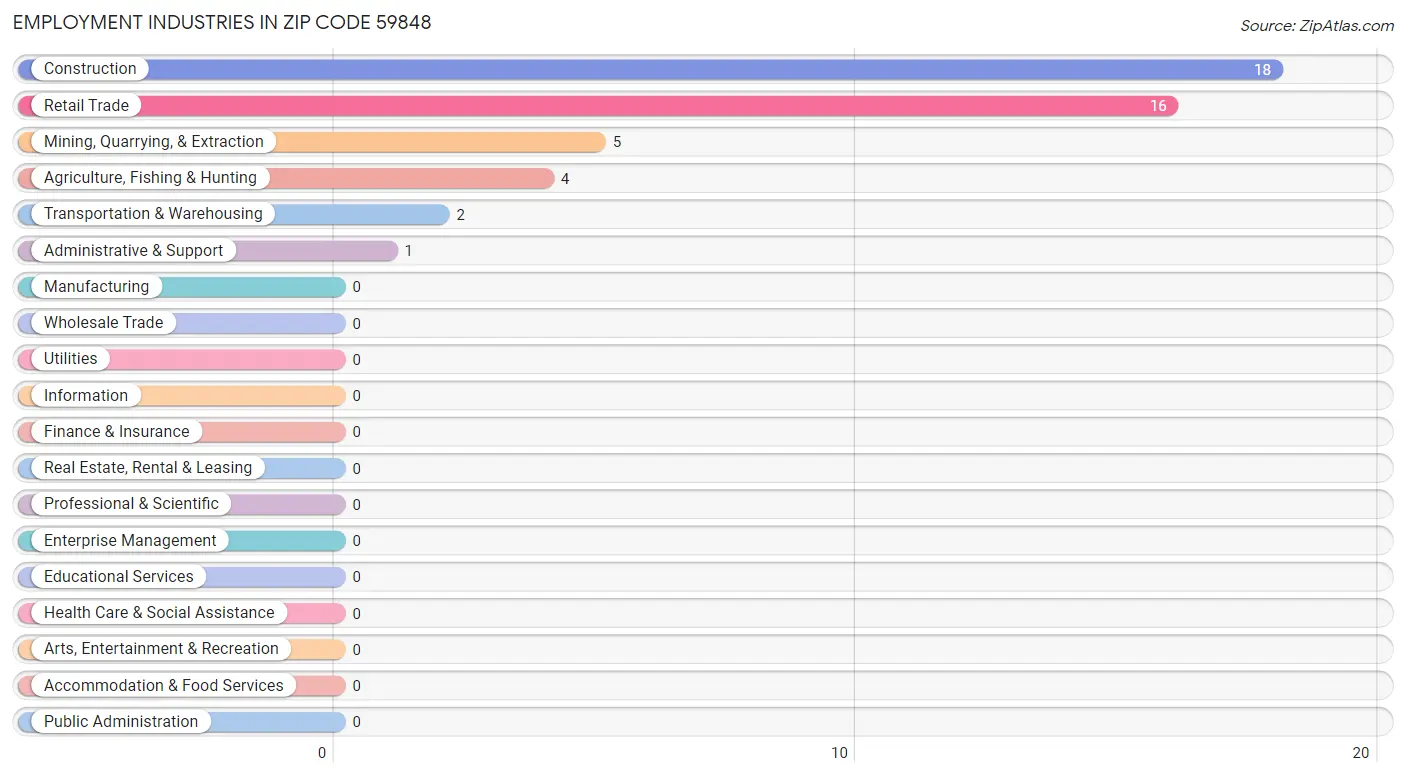This screenshot has width=1406, height=776.
Task: Select Health Care & Social Assistance label
Action: tap(159, 613)
